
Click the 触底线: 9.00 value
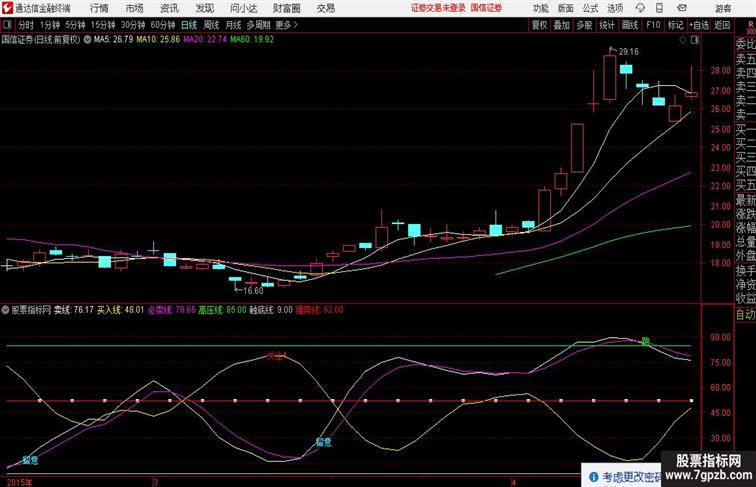[x=271, y=310]
